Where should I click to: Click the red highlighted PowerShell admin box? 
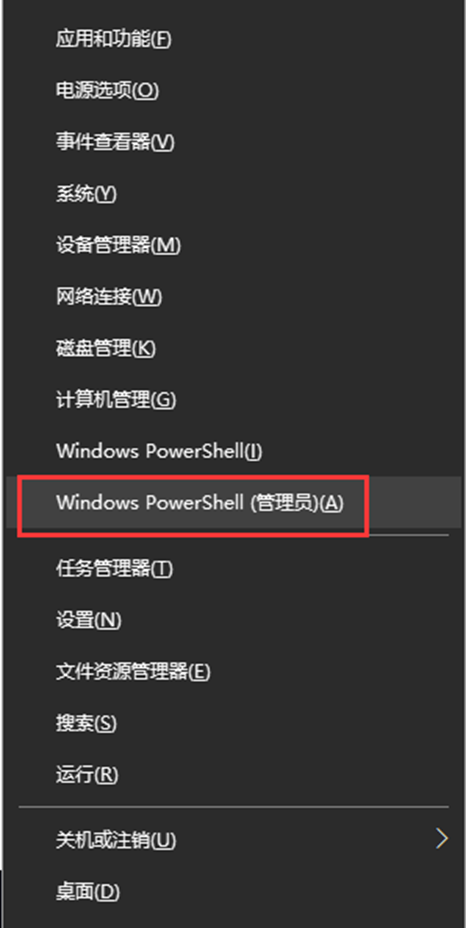pos(193,505)
